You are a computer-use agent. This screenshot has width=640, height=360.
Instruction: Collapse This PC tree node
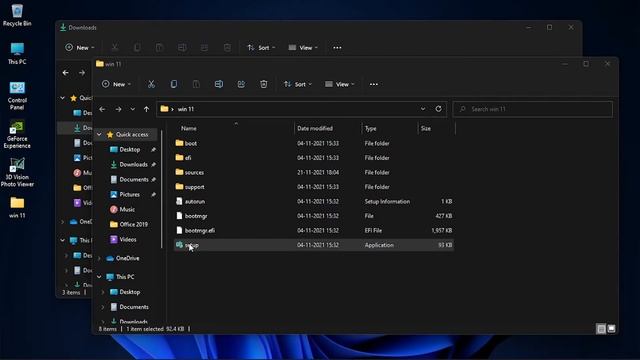click(99, 277)
